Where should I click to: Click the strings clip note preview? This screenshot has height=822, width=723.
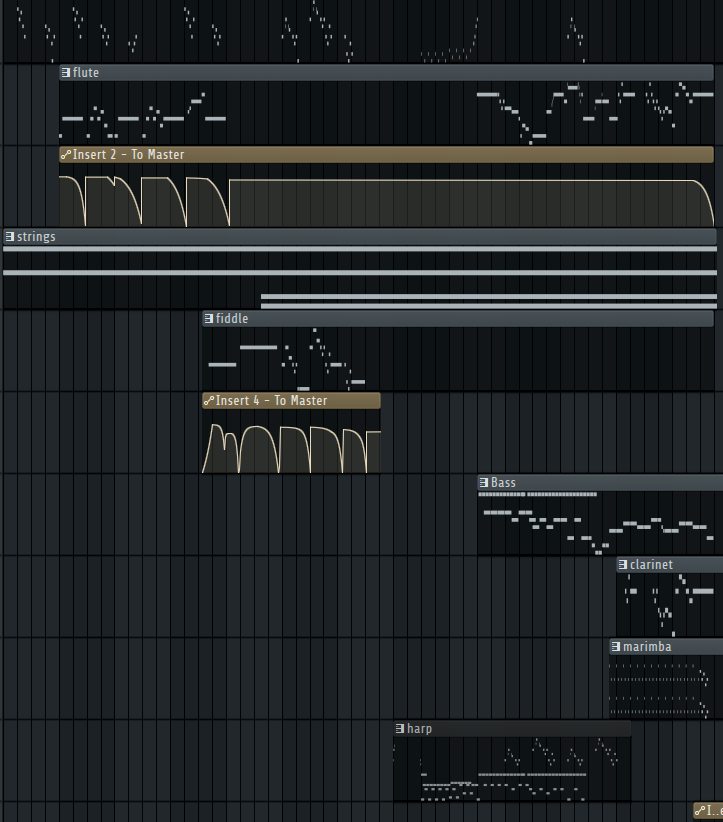[360, 277]
